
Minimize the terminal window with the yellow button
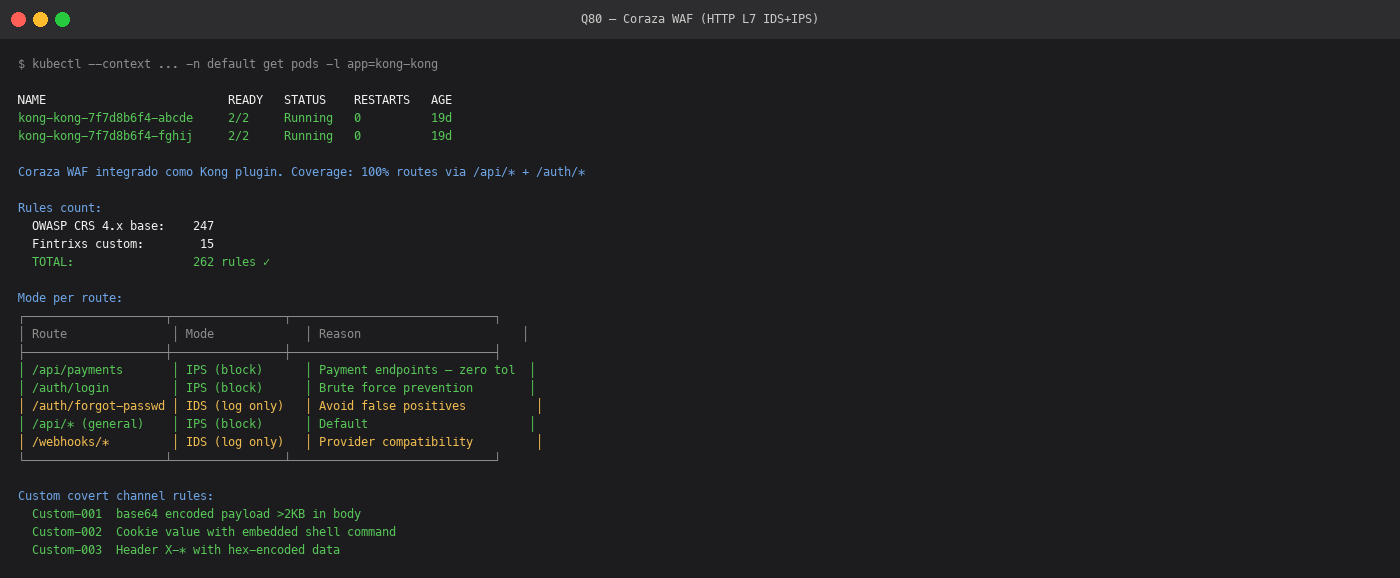click(x=40, y=19)
